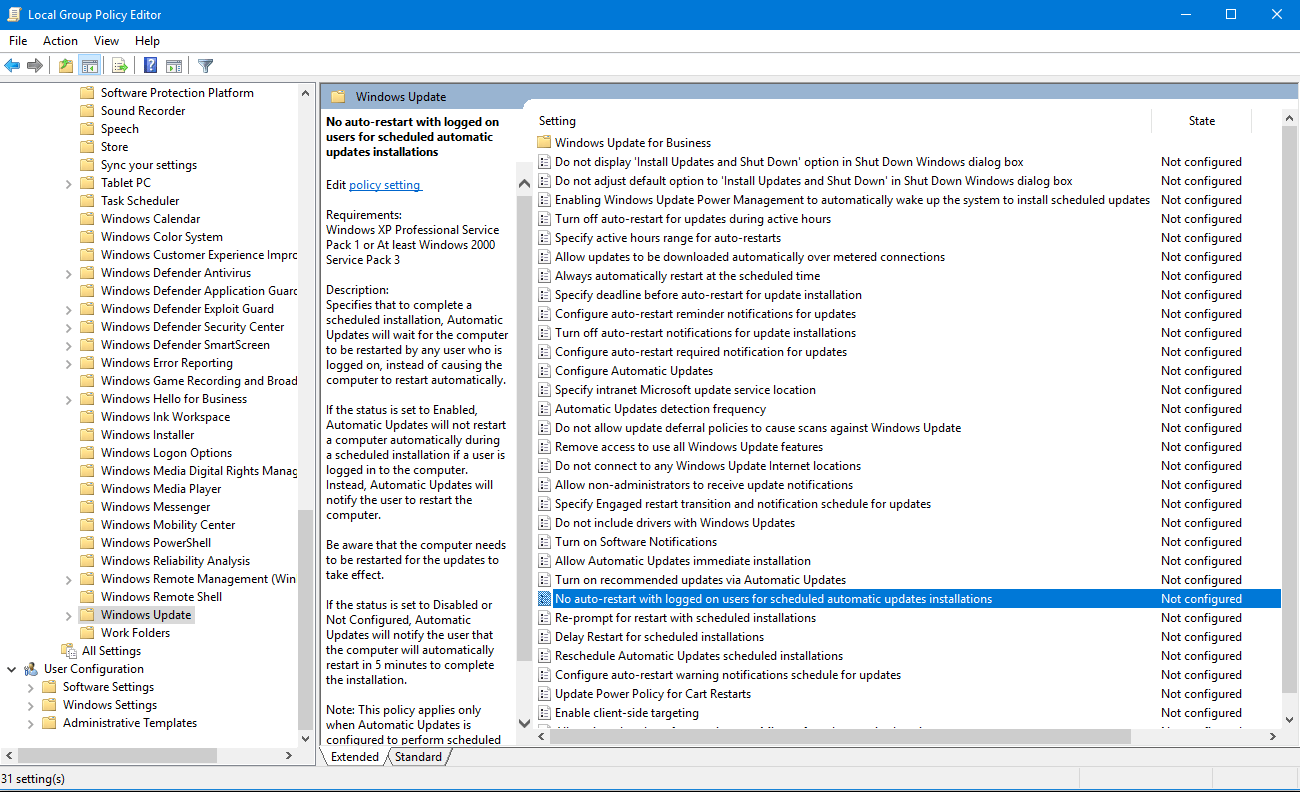The image size is (1300, 792).
Task: Select 'Automatic Updates detection frequency' setting
Action: pyautogui.click(x=660, y=409)
